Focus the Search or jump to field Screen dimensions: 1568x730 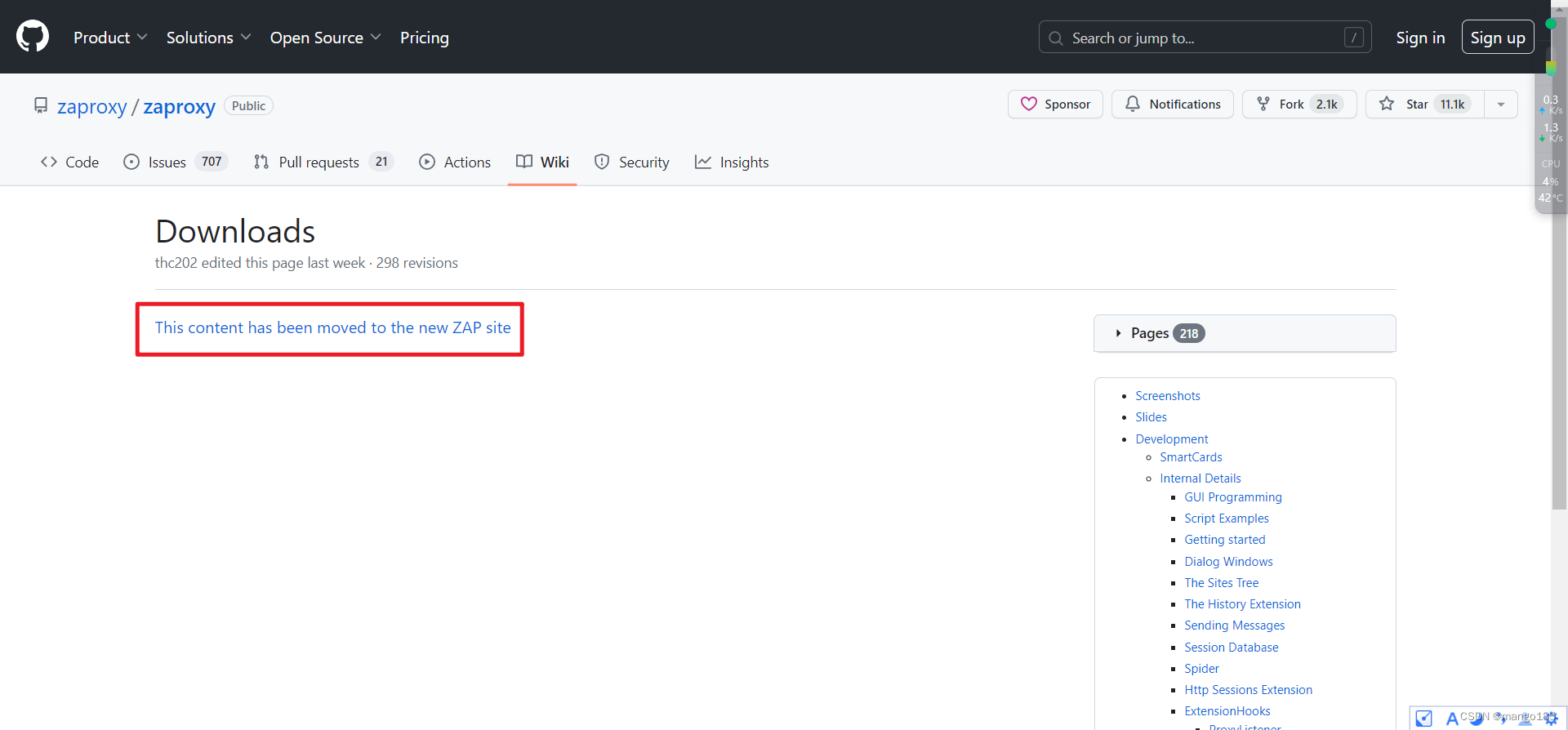click(1205, 38)
